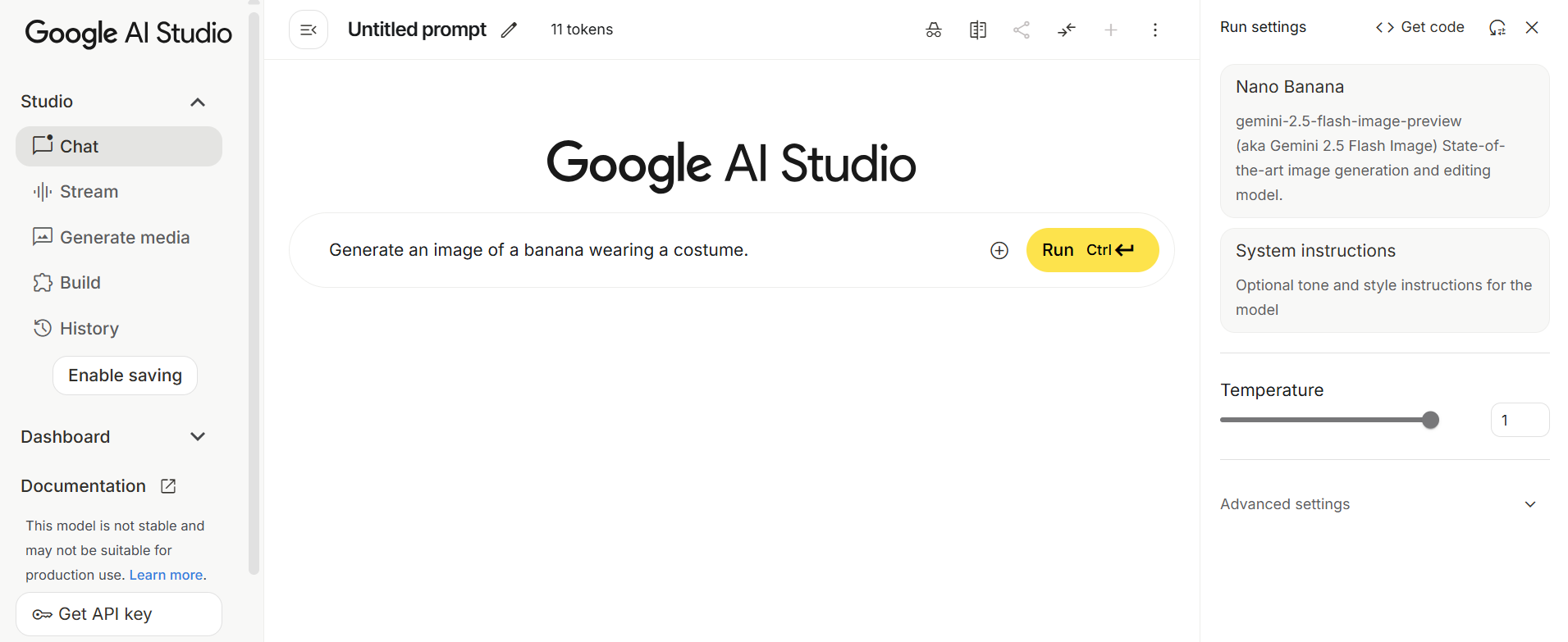Screen dimensions: 1568x642
Task: Click the left sidebar scrollbar
Action: click(254, 294)
